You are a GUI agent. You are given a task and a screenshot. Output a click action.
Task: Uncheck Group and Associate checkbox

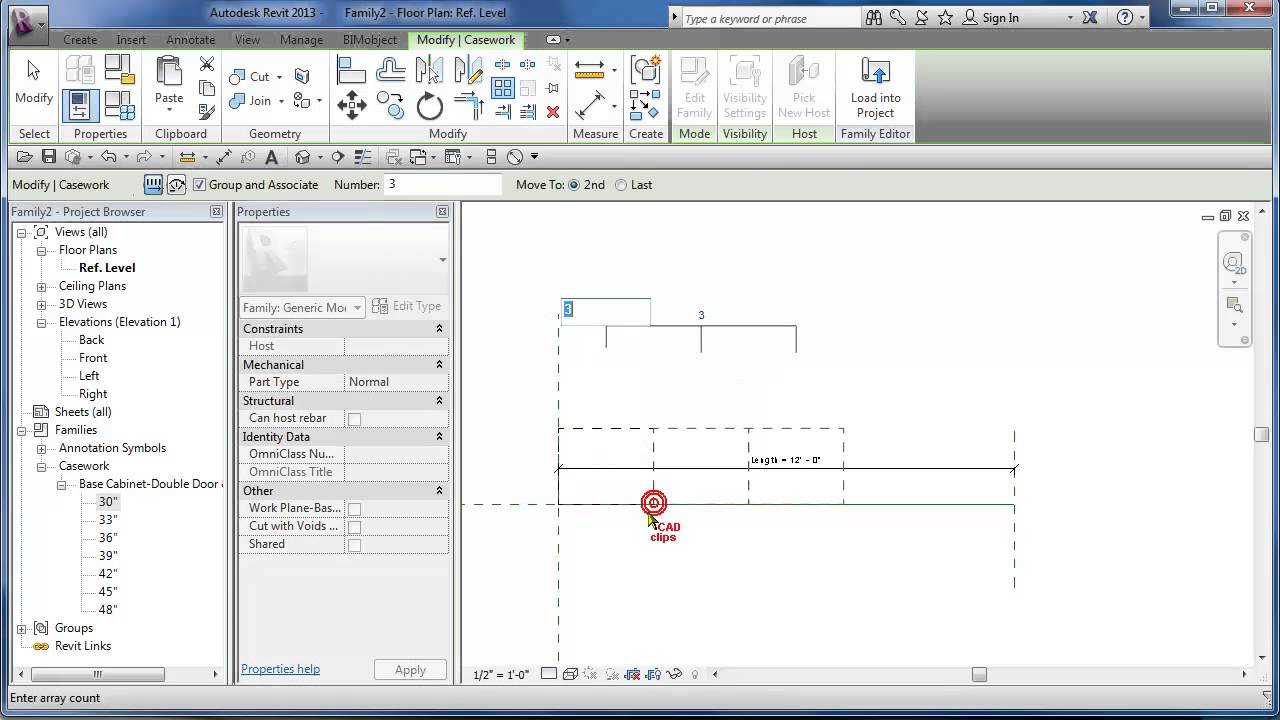pos(199,185)
